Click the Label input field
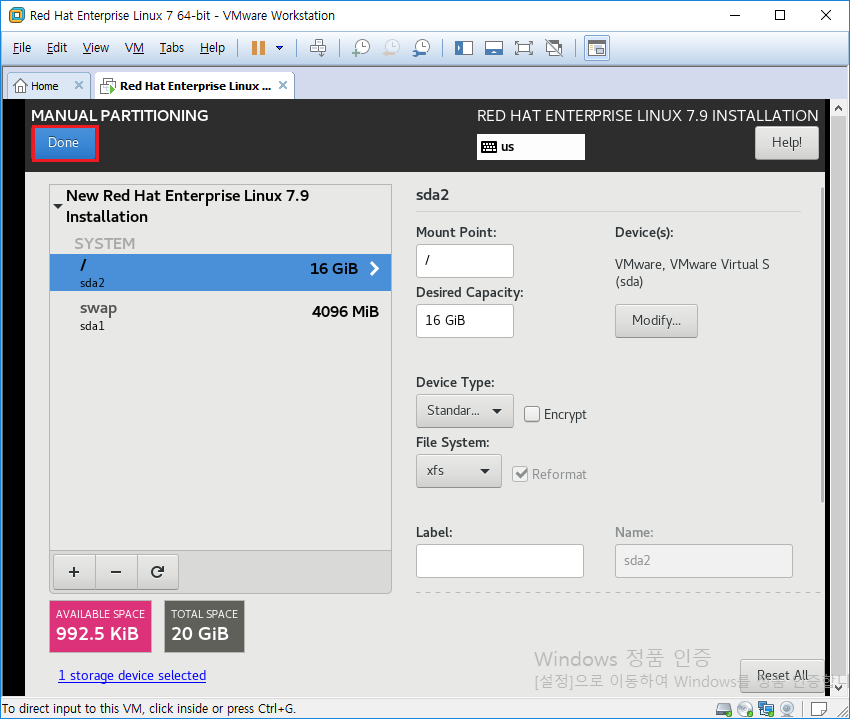The width and height of the screenshot is (850, 719). tap(500, 561)
